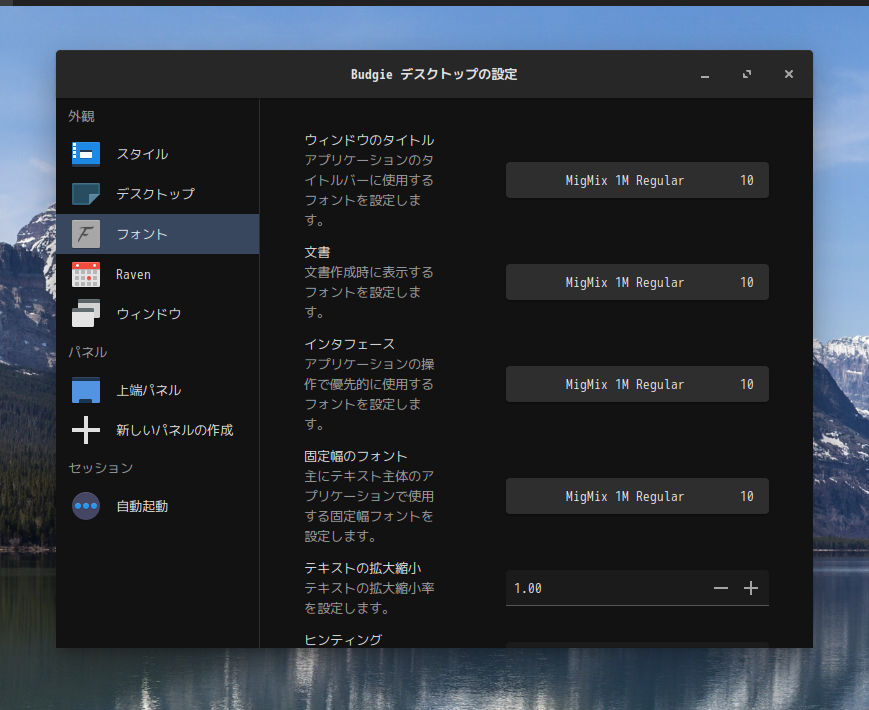The width and height of the screenshot is (869, 710).
Task: Close the Budgie デスクトップの設定 window
Action: 789,74
